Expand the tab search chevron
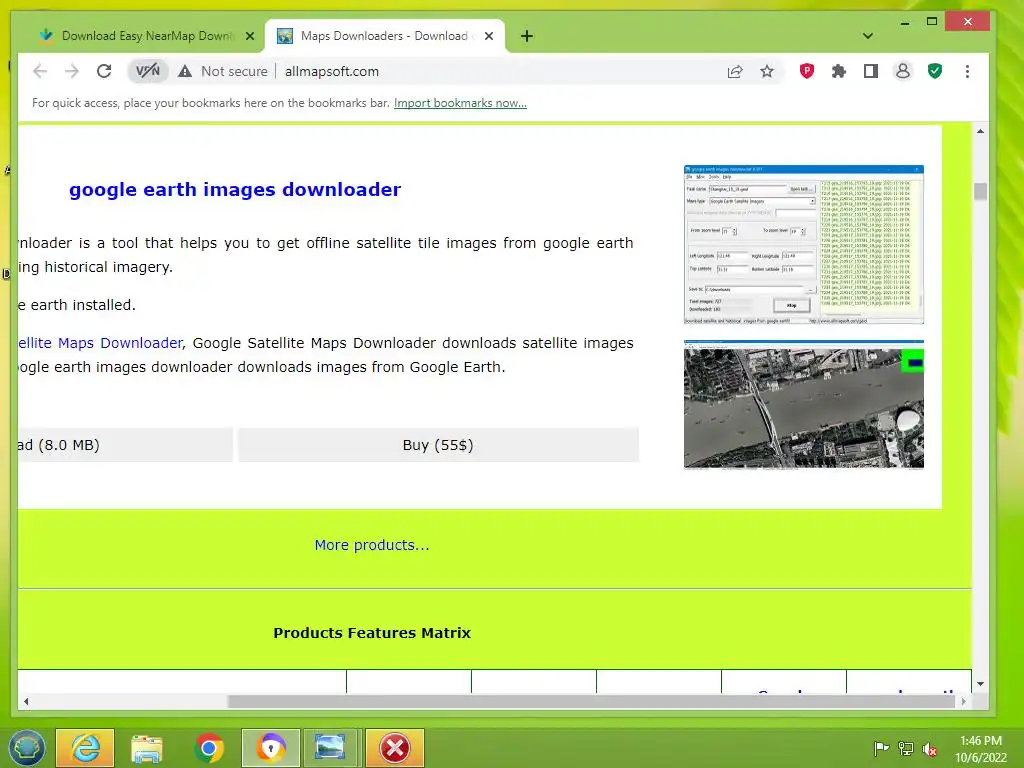1024x768 pixels. click(x=868, y=36)
